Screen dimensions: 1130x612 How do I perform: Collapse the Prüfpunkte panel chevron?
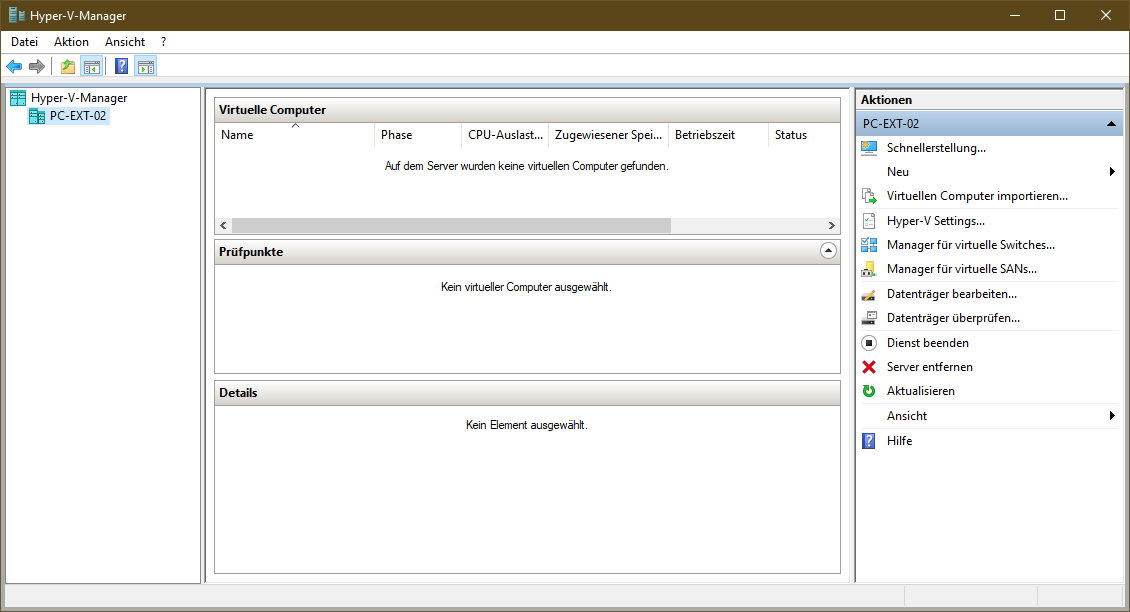point(828,250)
